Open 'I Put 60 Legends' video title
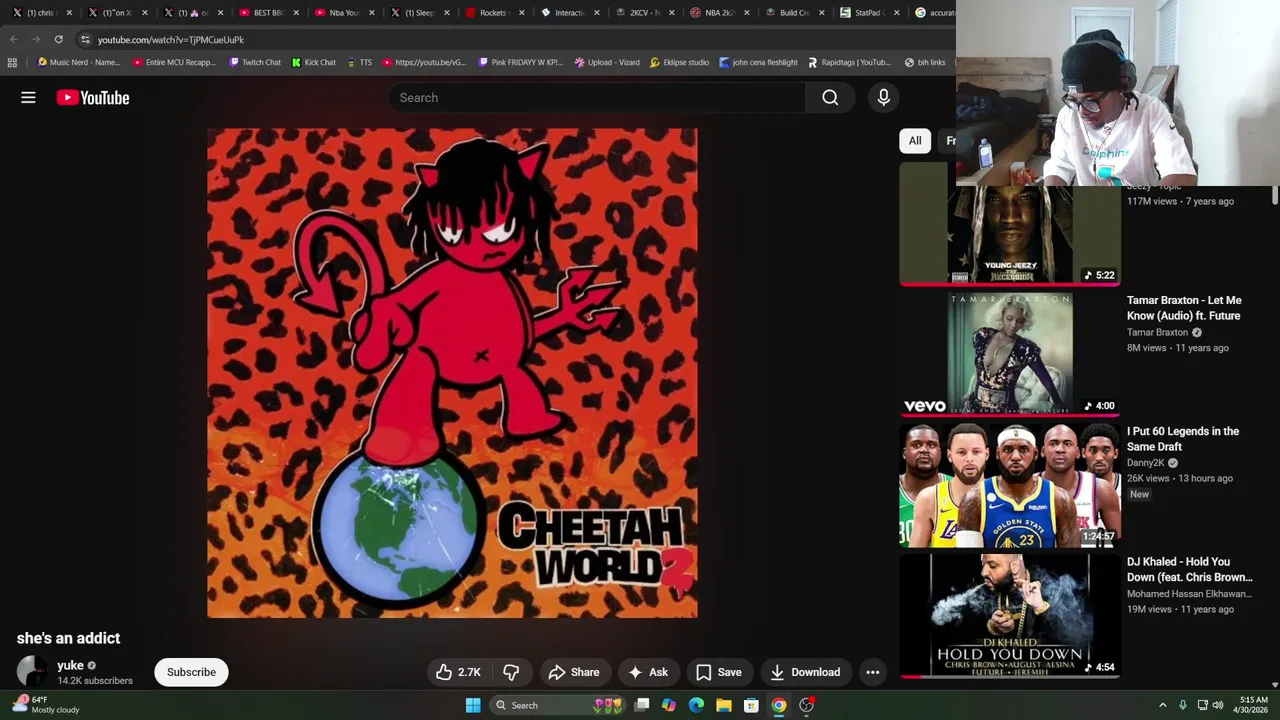 1183,439
